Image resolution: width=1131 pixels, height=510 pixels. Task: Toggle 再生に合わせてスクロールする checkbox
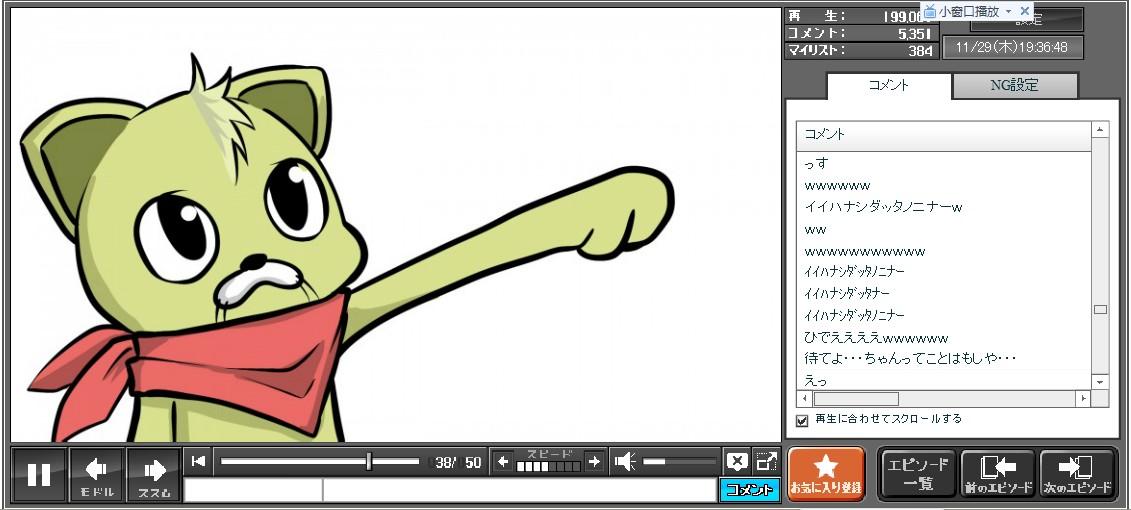point(802,420)
